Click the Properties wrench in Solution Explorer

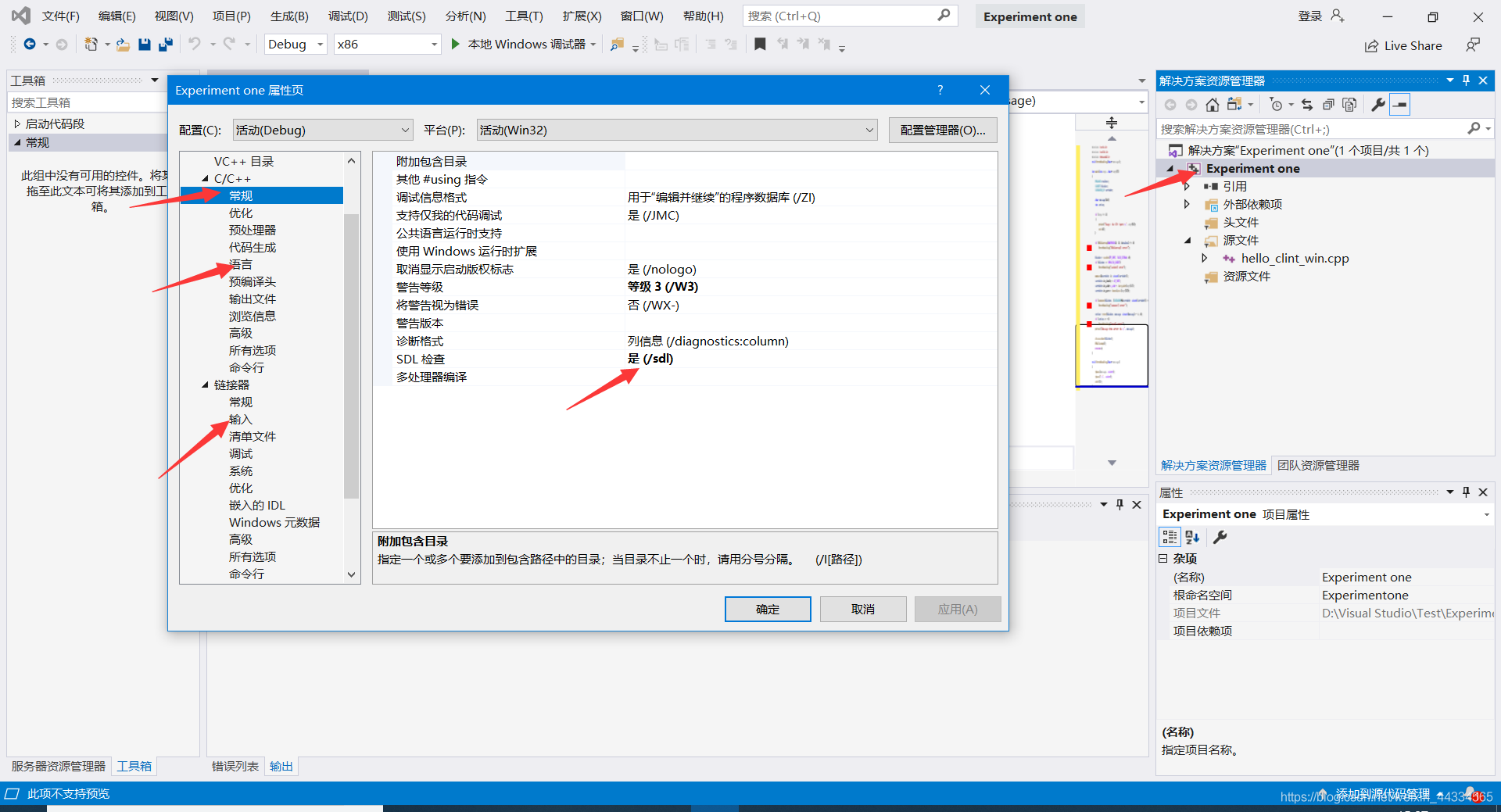1378,105
